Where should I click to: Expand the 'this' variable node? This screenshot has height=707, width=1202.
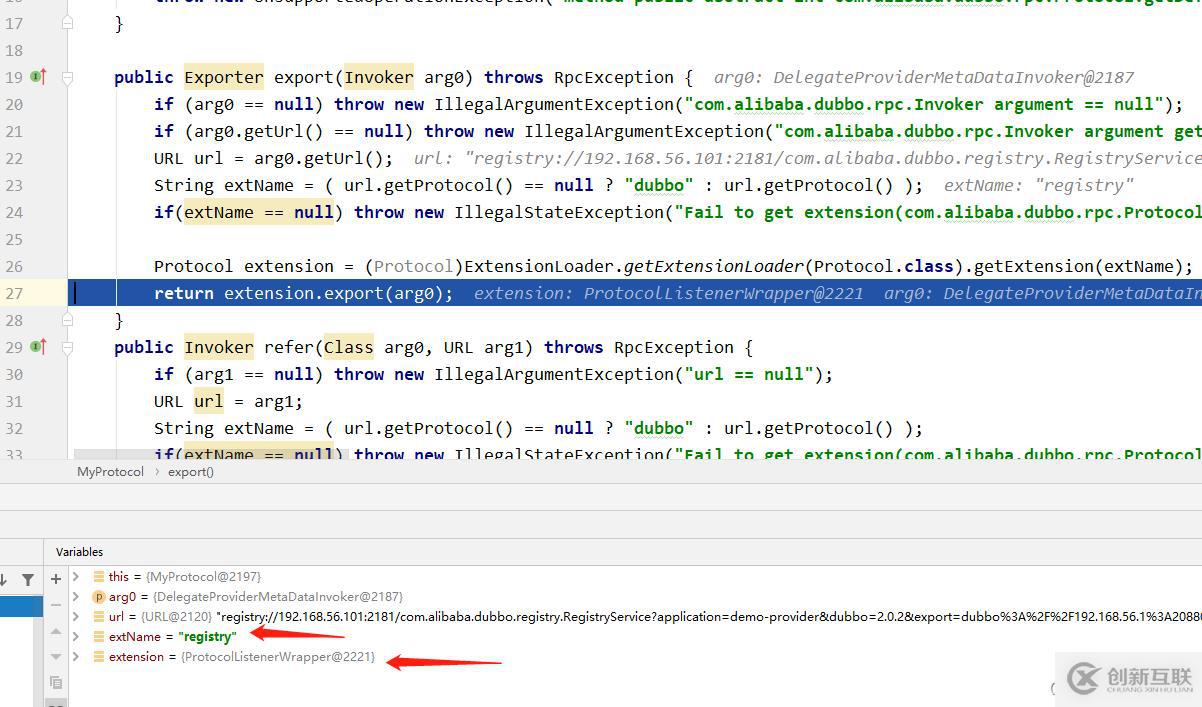click(x=77, y=577)
